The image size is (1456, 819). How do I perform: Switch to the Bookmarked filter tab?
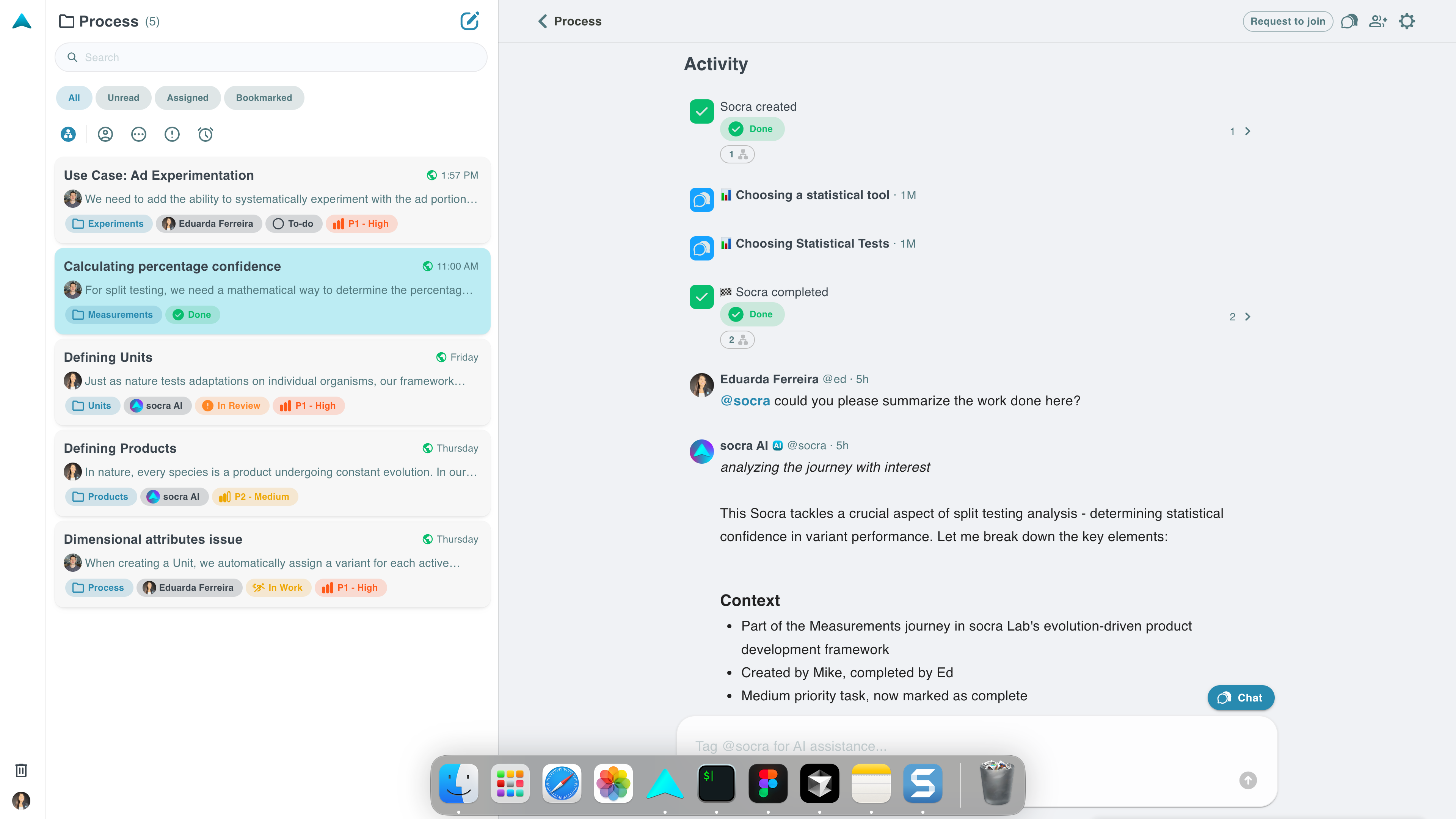264,98
